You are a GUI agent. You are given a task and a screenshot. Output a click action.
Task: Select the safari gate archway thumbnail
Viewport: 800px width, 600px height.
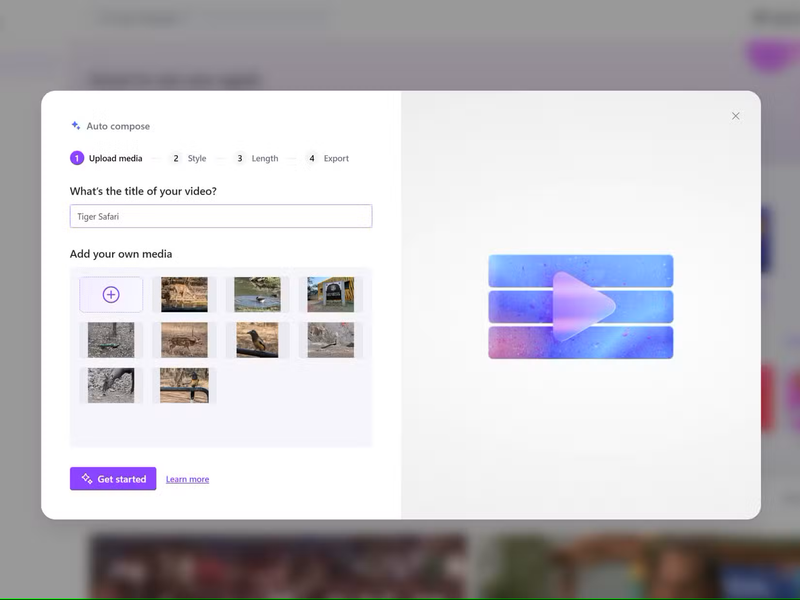click(333, 294)
